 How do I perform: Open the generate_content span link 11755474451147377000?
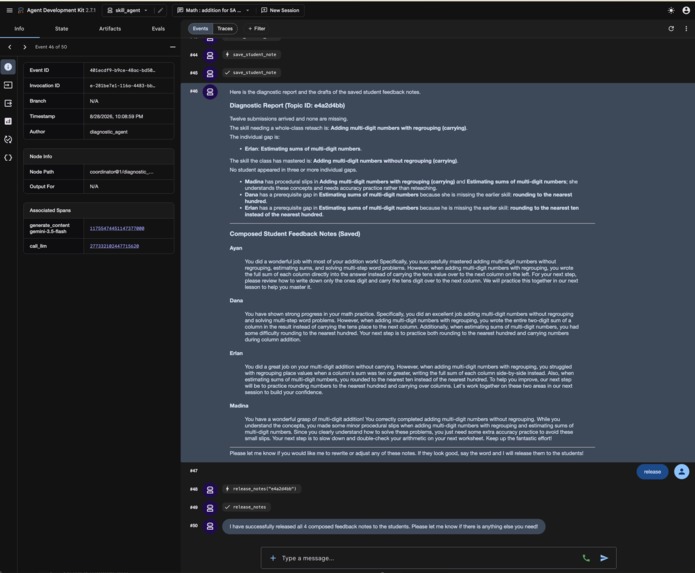[x=117, y=229]
